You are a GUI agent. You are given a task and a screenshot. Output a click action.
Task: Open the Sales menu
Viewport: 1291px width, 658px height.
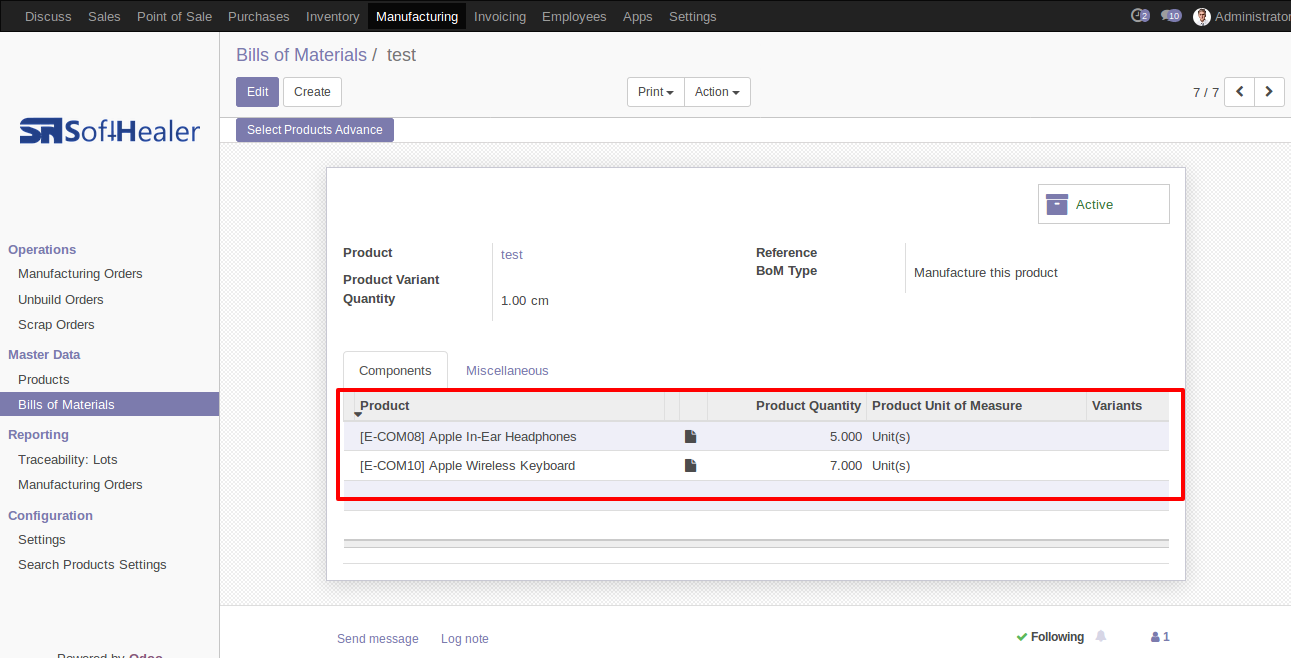[x=104, y=16]
